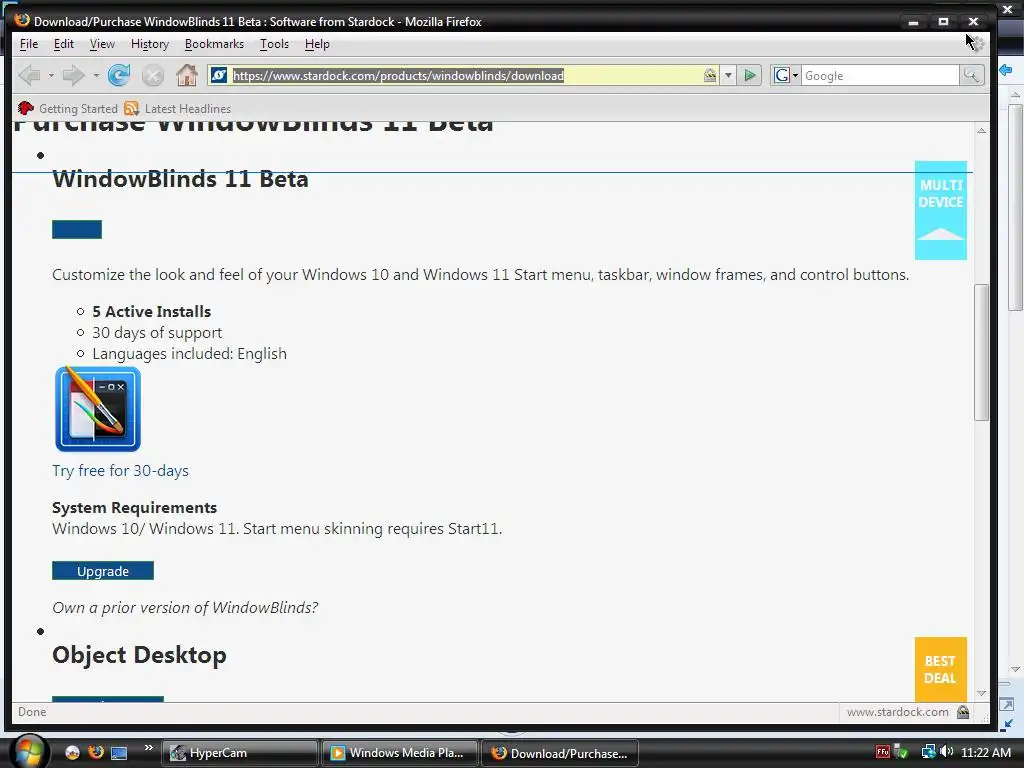The height and width of the screenshot is (768, 1024).
Task: Expand the quick launch overflow chevron
Action: click(x=149, y=748)
